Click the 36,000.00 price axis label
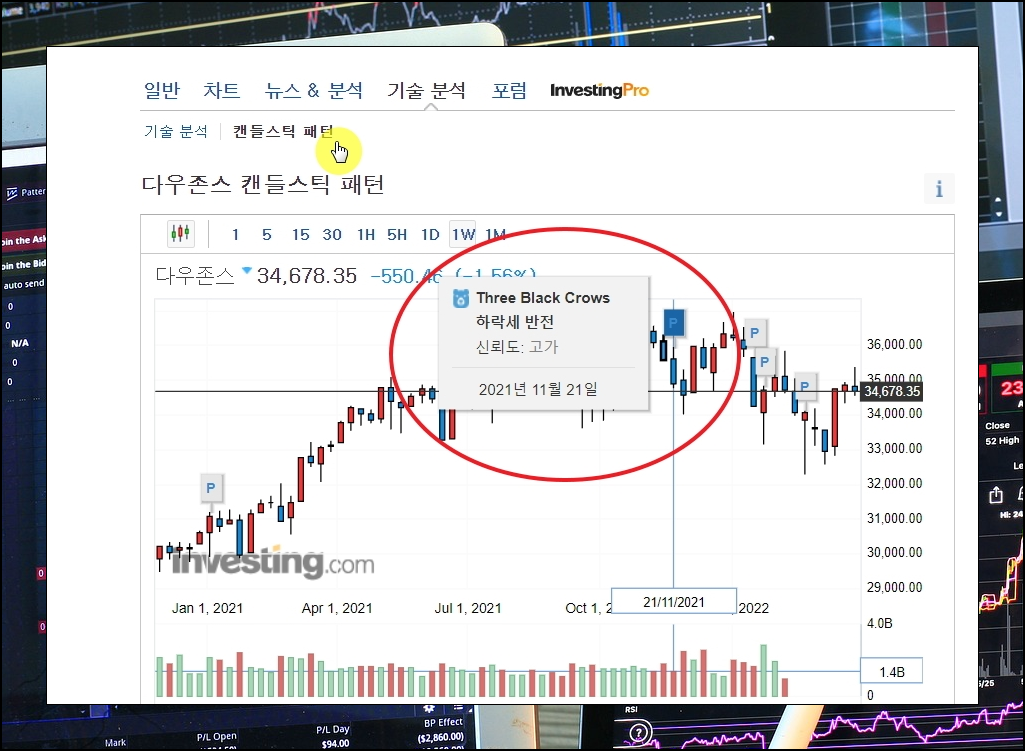Image resolution: width=1025 pixels, height=751 pixels. click(x=894, y=344)
